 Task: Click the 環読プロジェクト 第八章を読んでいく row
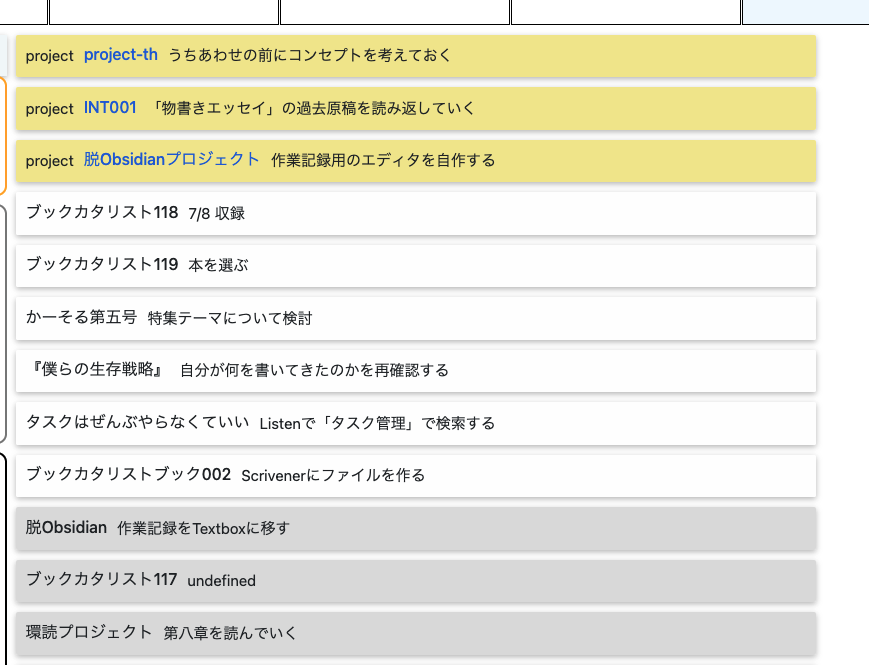point(416,633)
